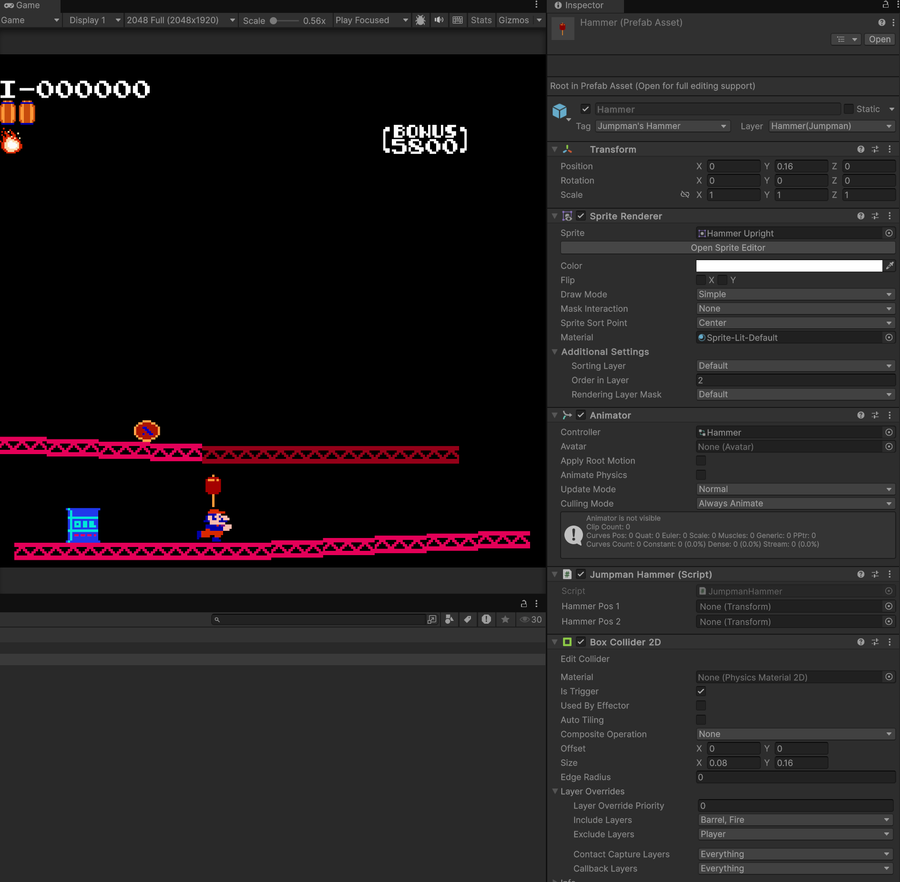900x882 pixels.
Task: Open object picker for Sprite field
Action: (x=889, y=233)
